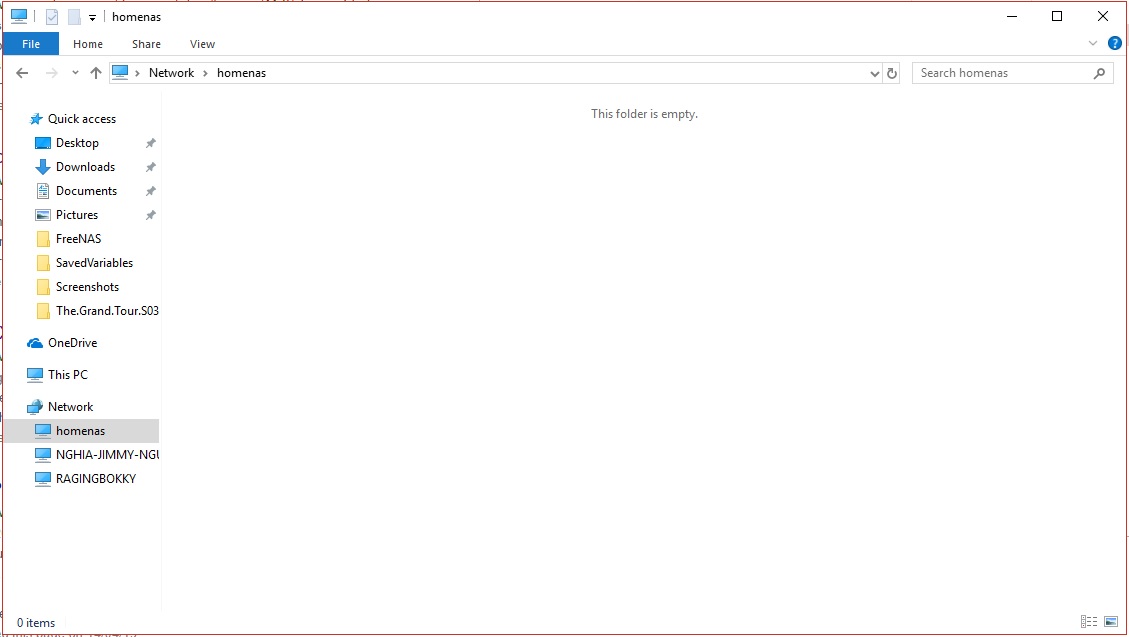1129x637 pixels.
Task: Switch to the Home ribbon tab
Action: [88, 44]
